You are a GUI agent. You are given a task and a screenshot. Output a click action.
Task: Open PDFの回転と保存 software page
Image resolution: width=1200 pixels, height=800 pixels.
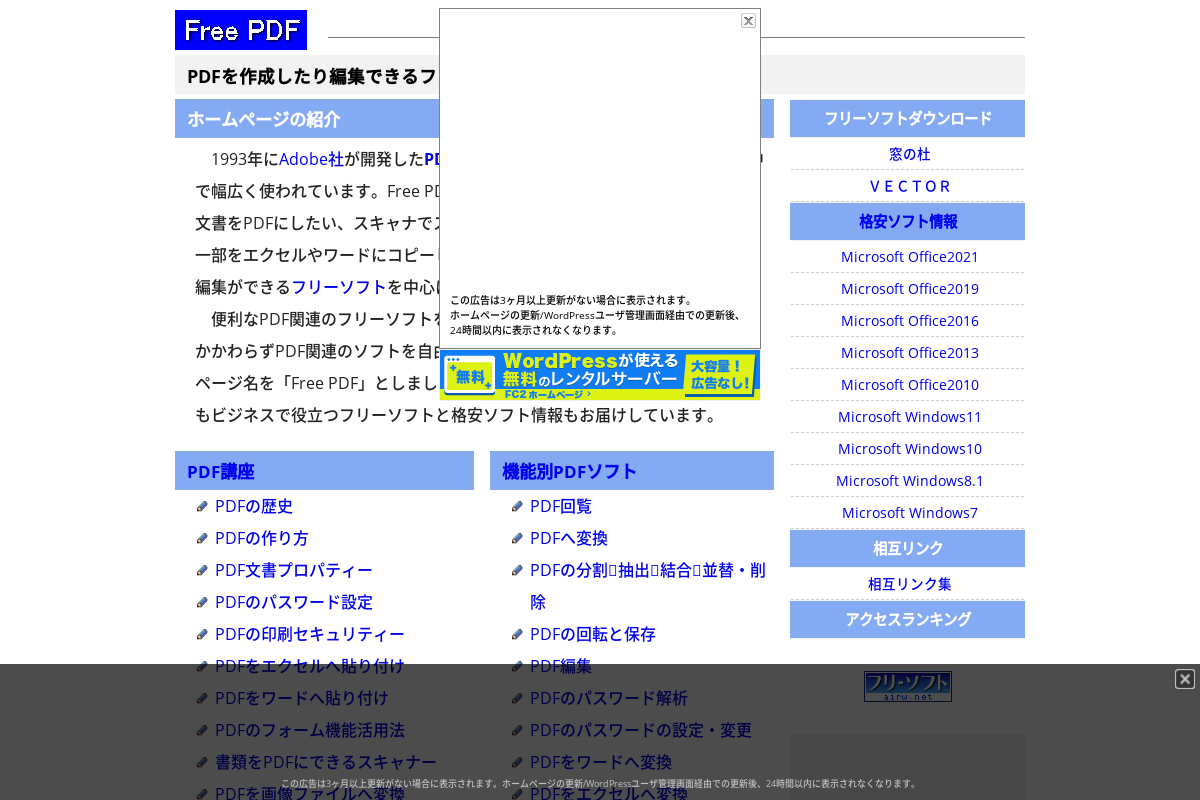click(x=593, y=634)
